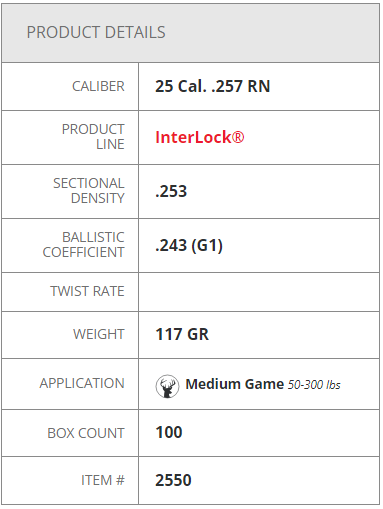Click the WEIGHT row label
Viewport: 383px width, 509px height.
99,334
